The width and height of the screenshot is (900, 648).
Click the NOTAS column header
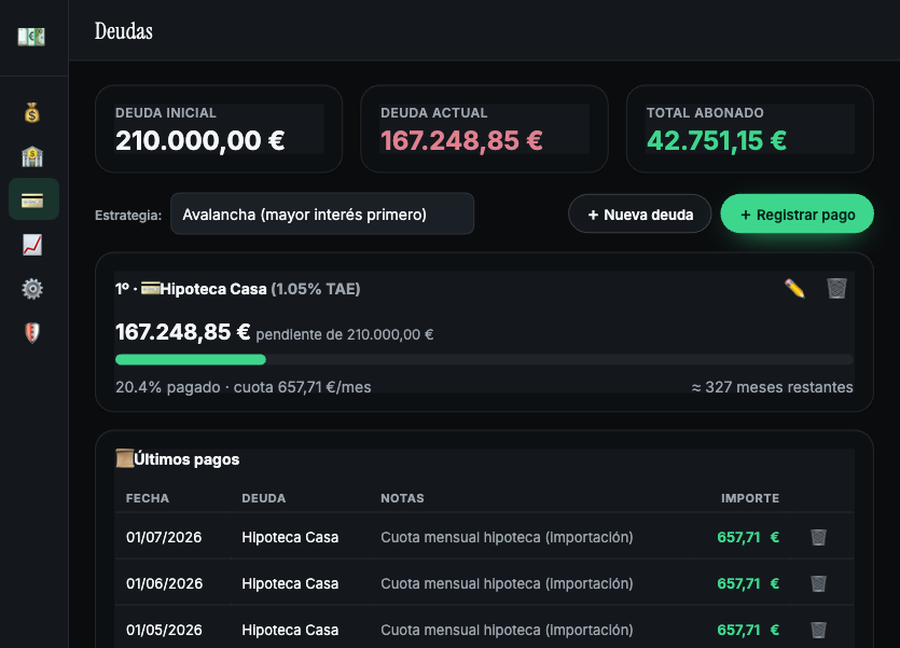402,498
